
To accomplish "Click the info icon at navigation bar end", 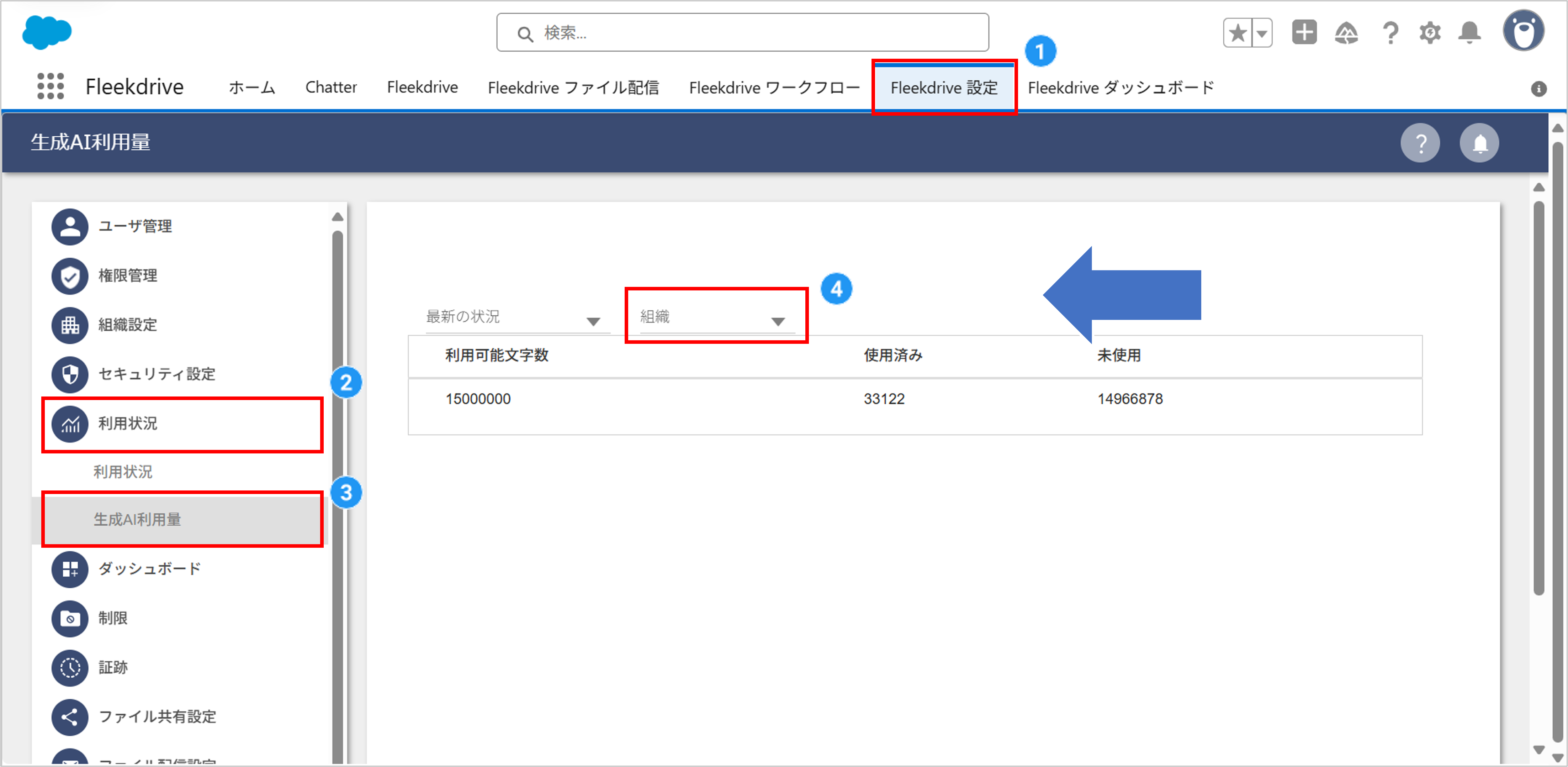I will click(1539, 89).
